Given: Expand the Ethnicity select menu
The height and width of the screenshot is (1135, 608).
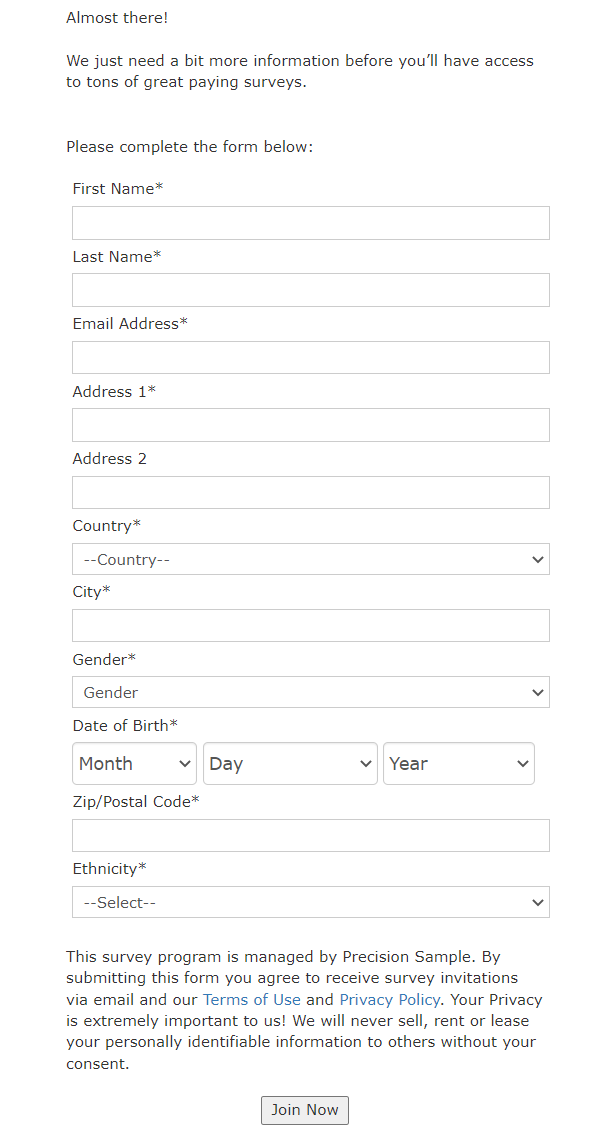Looking at the screenshot, I should pos(310,902).
